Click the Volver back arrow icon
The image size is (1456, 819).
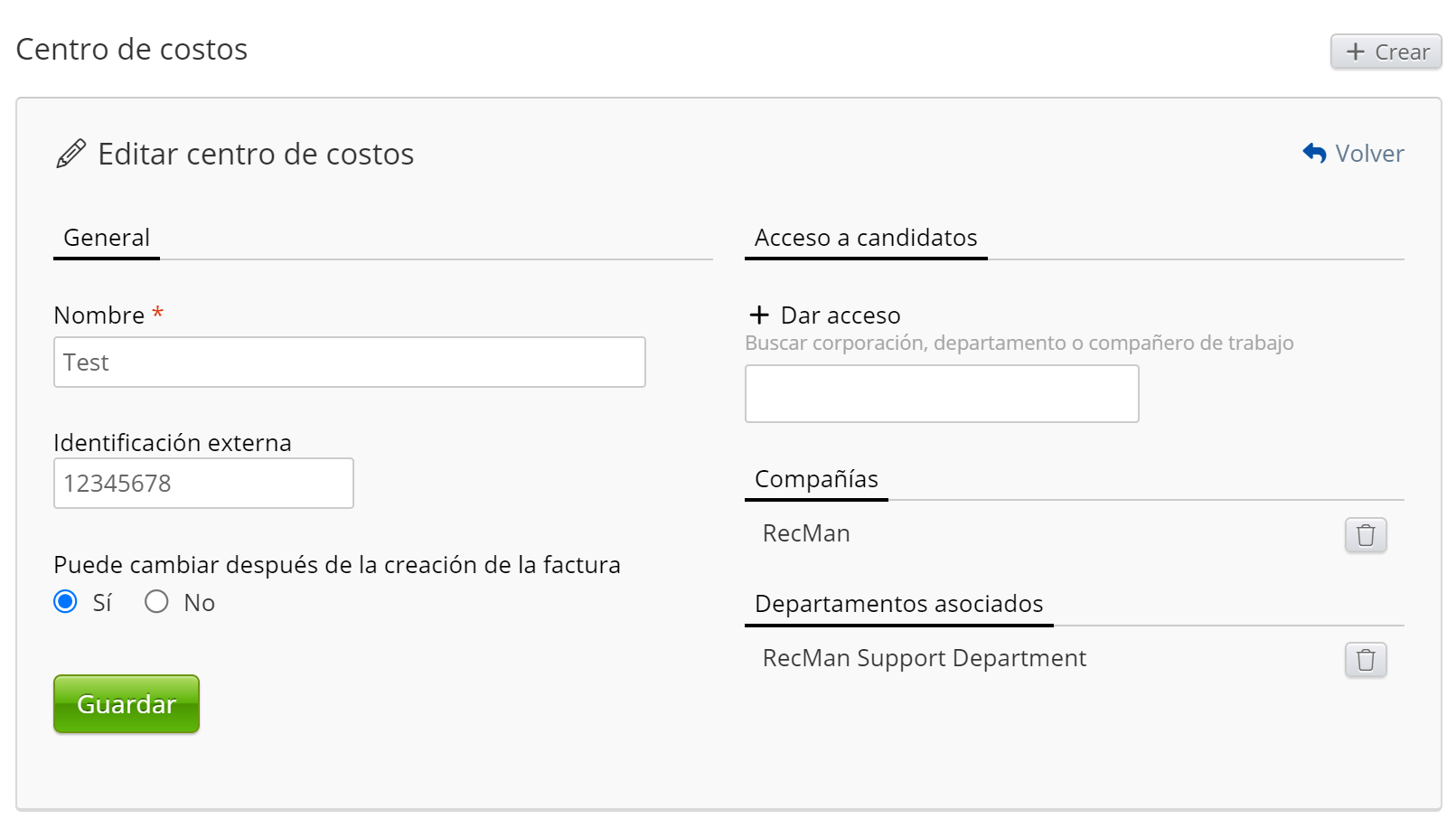pyautogui.click(x=1314, y=154)
